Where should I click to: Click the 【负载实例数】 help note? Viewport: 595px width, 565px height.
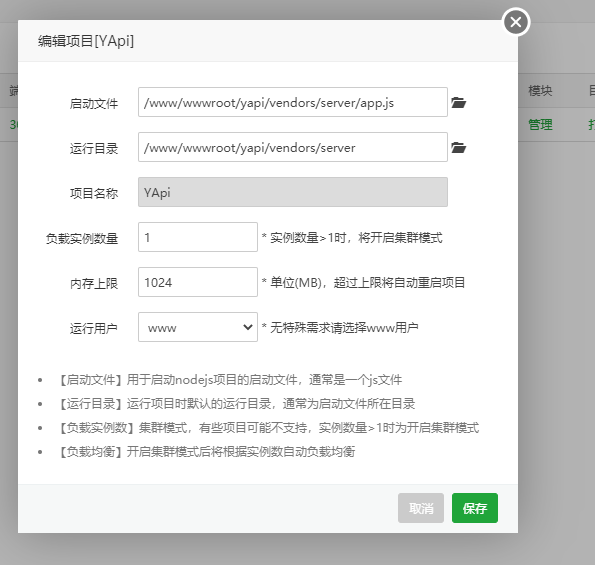267,428
